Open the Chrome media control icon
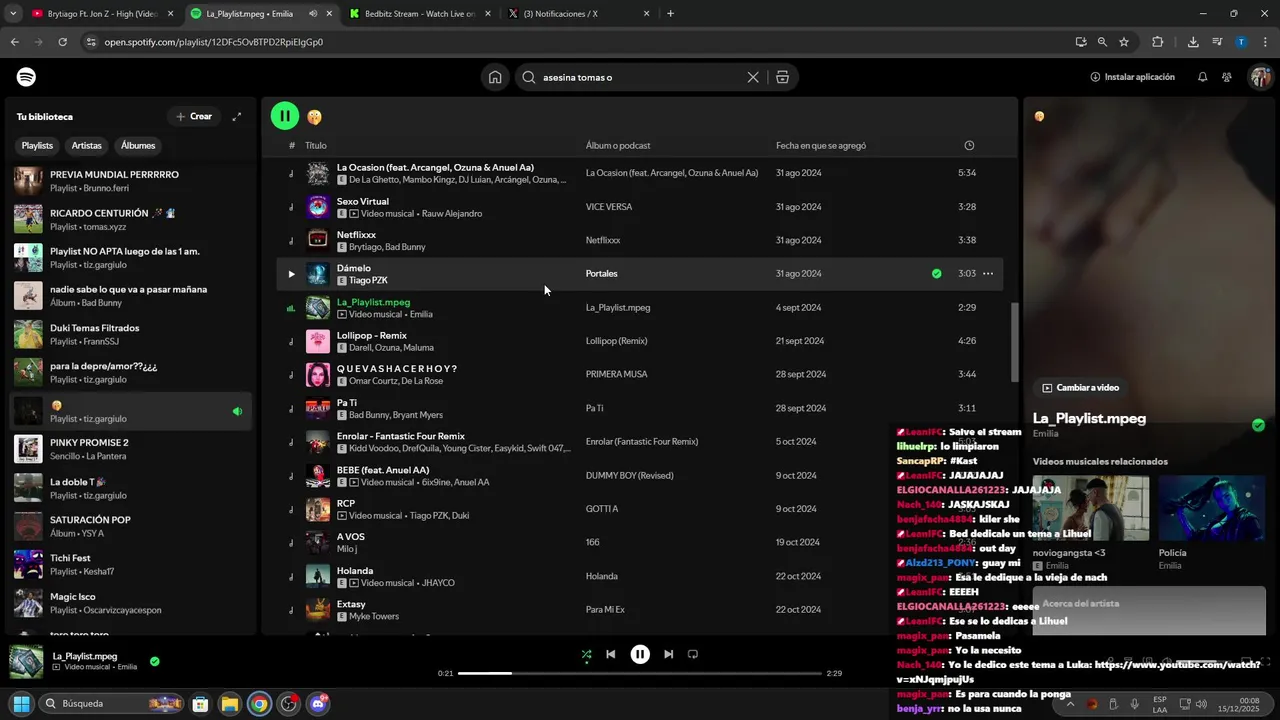This screenshot has width=1280, height=720. coord(1217,42)
